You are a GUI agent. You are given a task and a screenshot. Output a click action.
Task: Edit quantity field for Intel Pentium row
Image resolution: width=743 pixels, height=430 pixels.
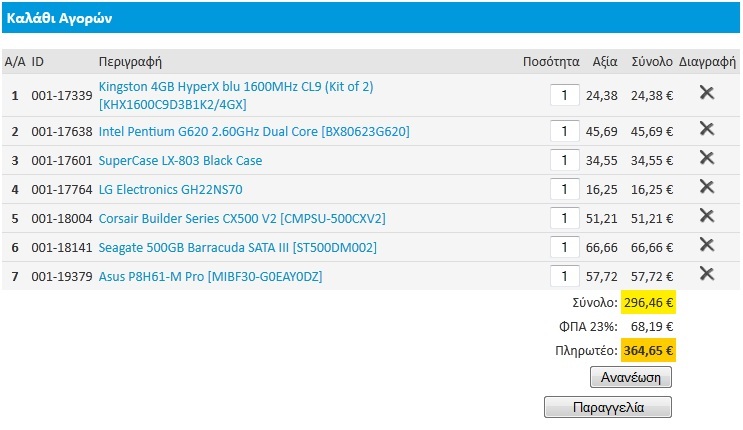[564, 131]
